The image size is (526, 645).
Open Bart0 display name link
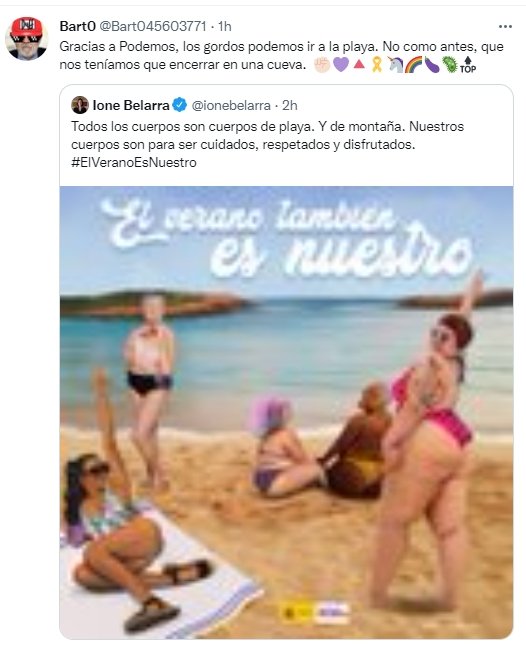(x=78, y=26)
